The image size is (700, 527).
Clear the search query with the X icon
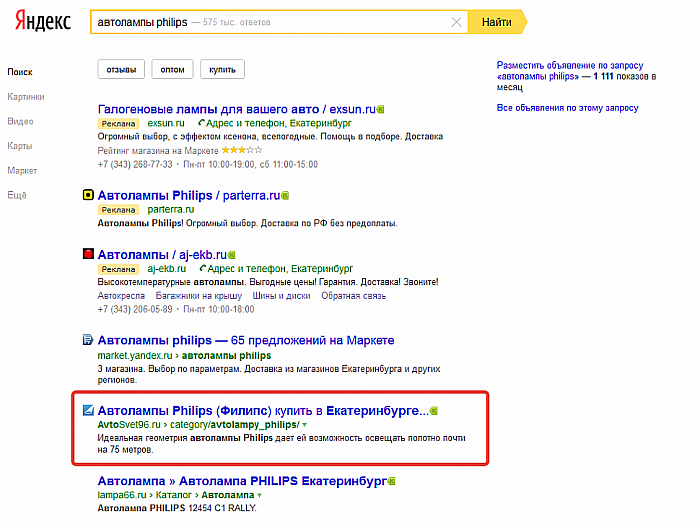(456, 22)
